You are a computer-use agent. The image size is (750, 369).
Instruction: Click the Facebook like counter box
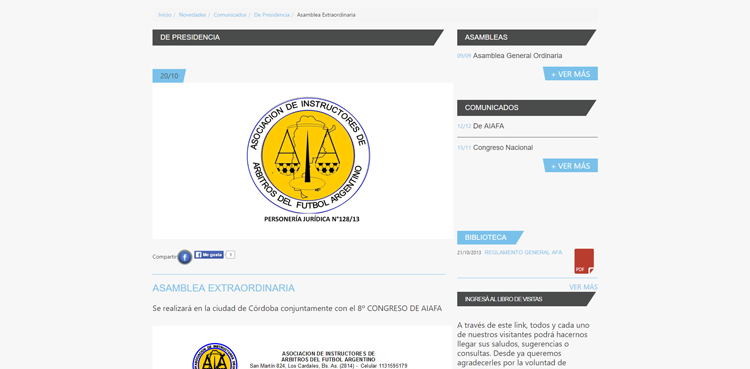(x=230, y=255)
